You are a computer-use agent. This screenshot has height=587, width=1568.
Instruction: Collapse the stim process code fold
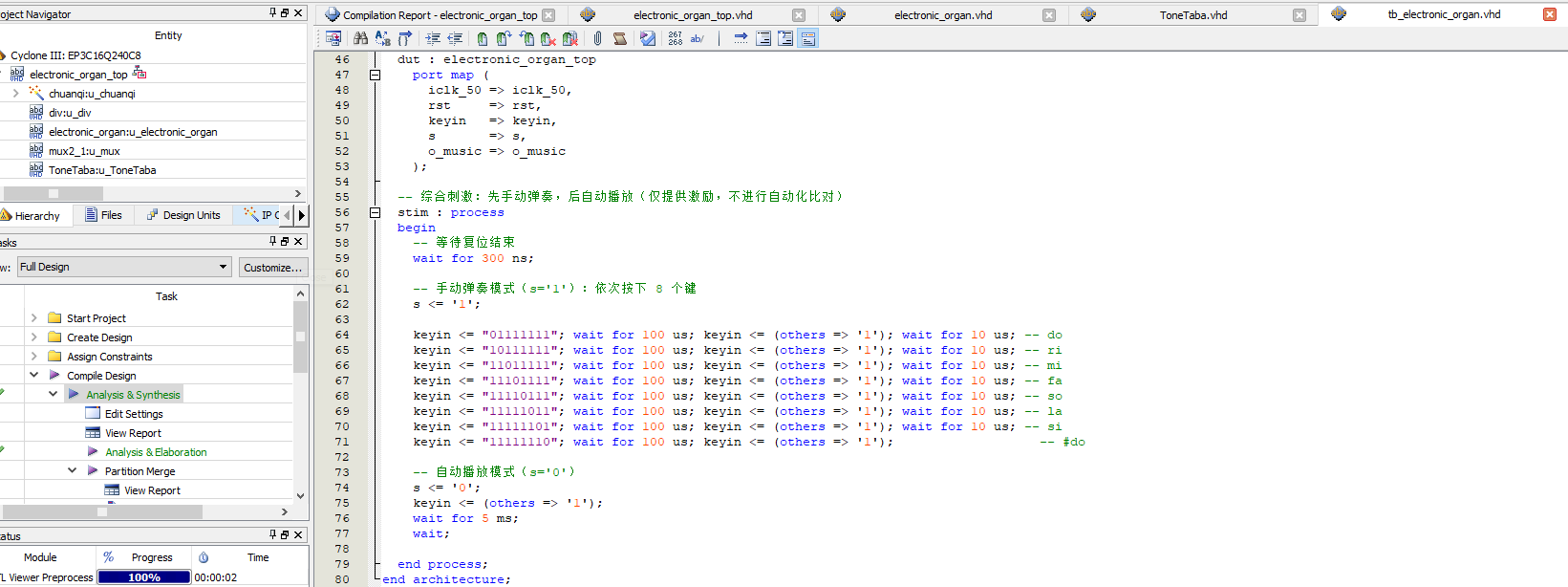[x=376, y=212]
